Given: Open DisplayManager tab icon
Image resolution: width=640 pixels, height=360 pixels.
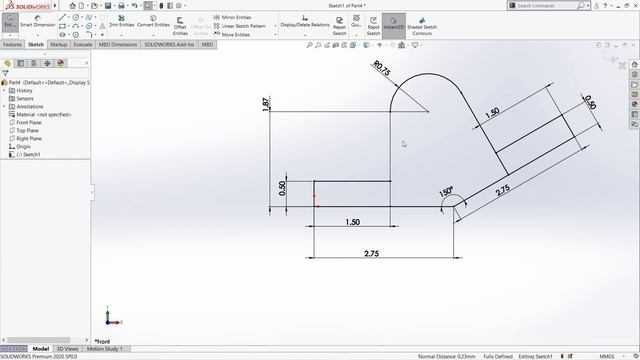Looking at the screenshot, I should 61,63.
